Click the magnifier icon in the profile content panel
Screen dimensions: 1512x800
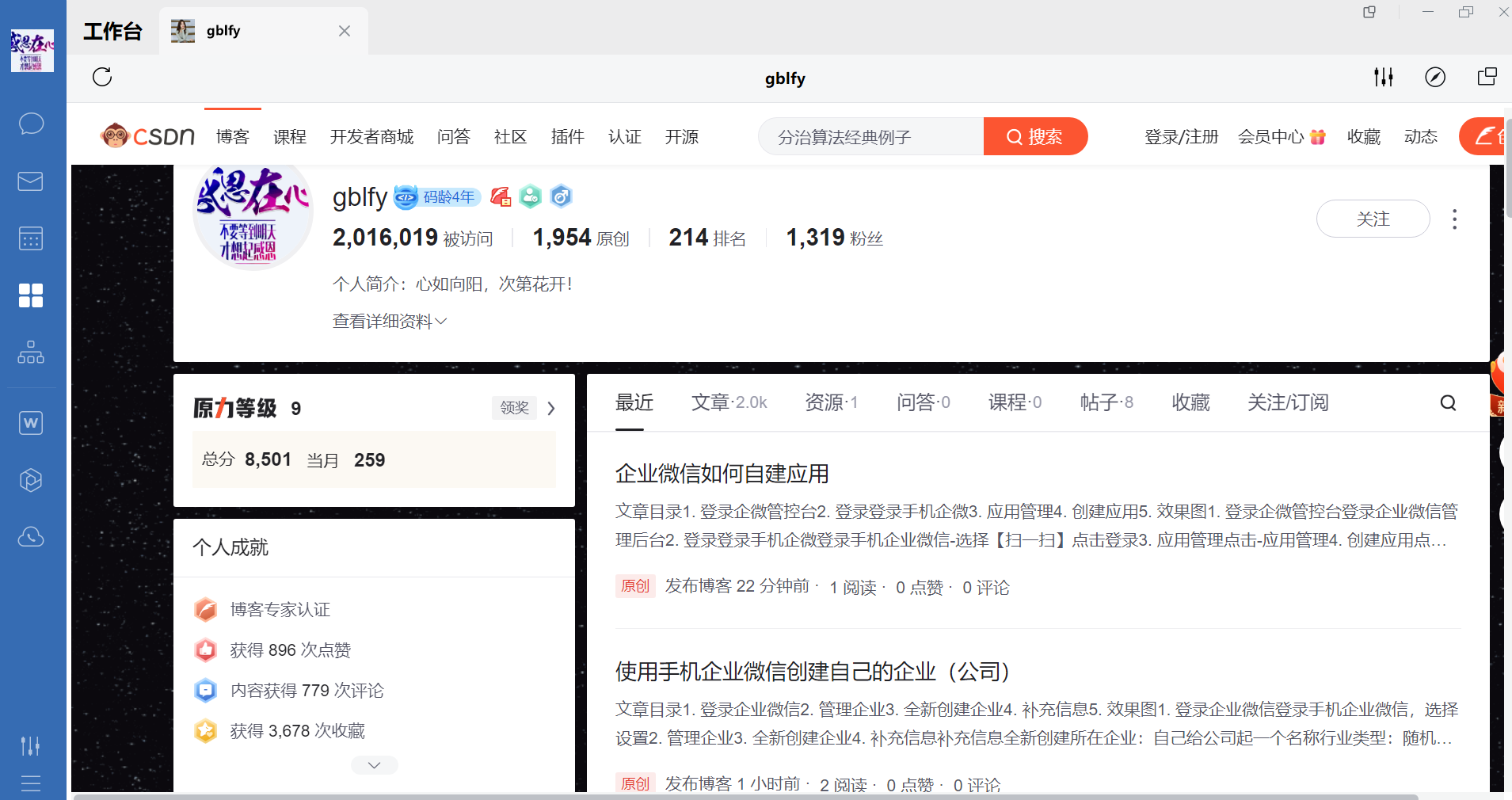click(x=1449, y=402)
